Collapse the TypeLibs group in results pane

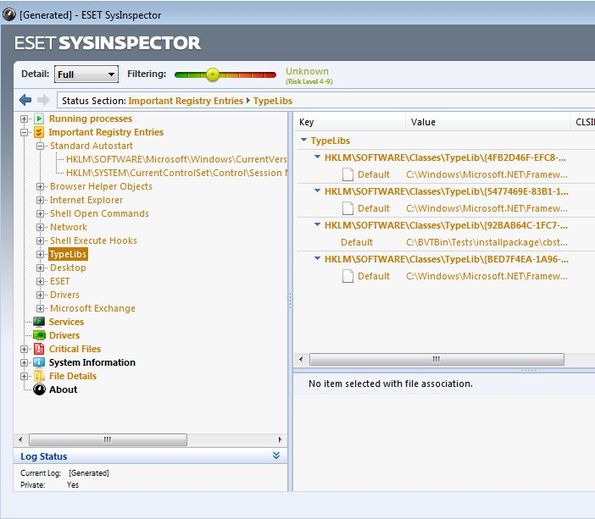[304, 140]
